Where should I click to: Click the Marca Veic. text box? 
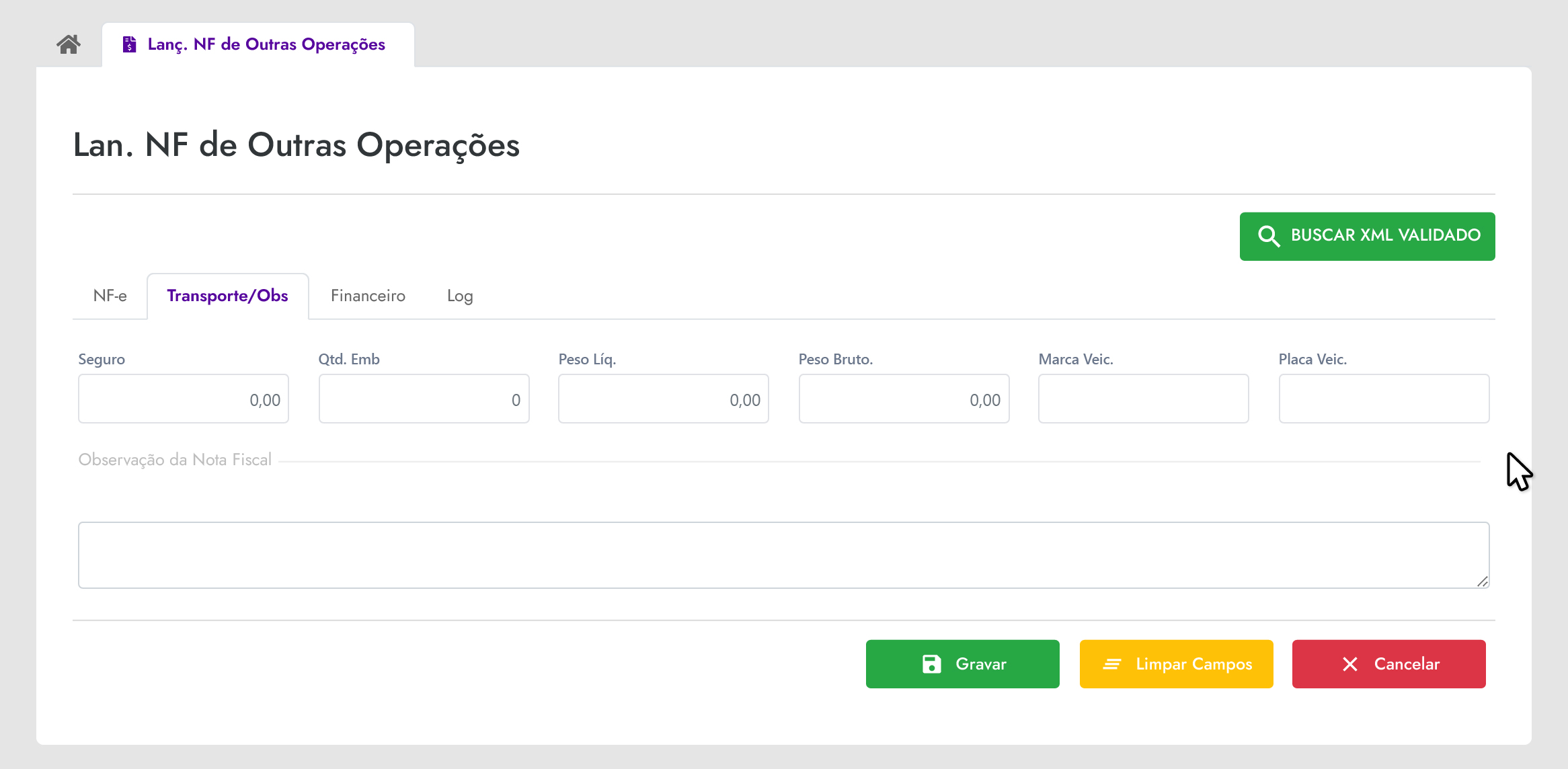pyautogui.click(x=1143, y=399)
